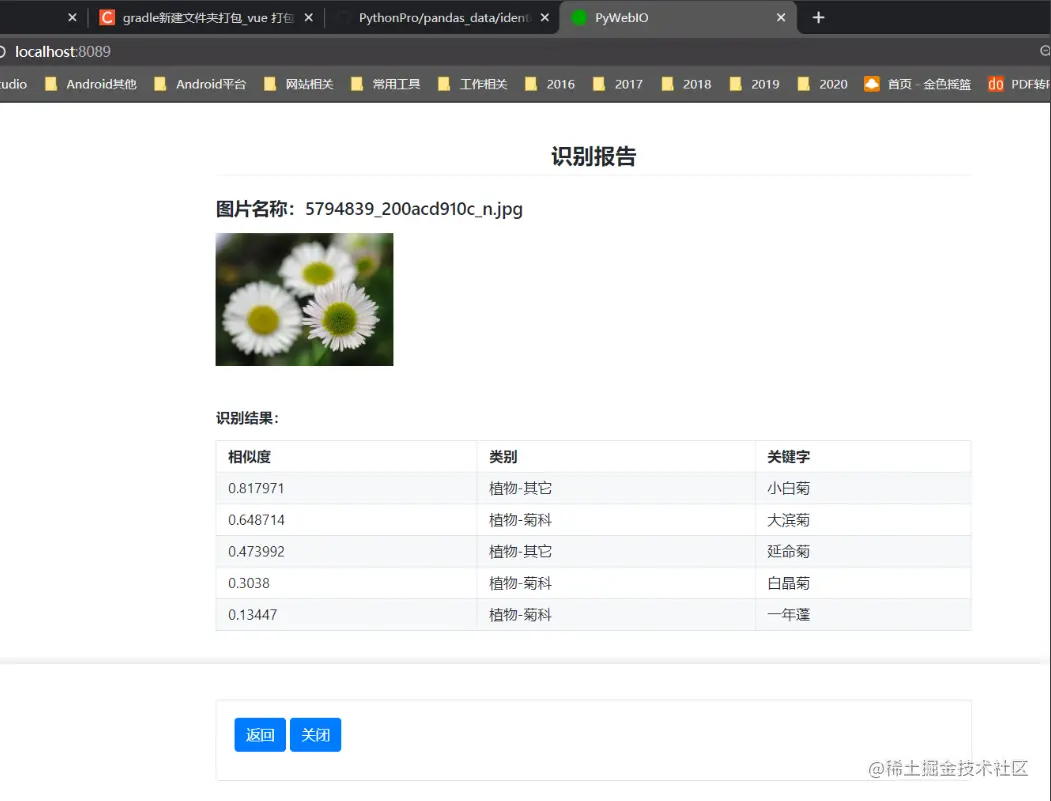The image size is (1051, 801).
Task: Open the 2017 bookmark folder
Action: [x=618, y=84]
